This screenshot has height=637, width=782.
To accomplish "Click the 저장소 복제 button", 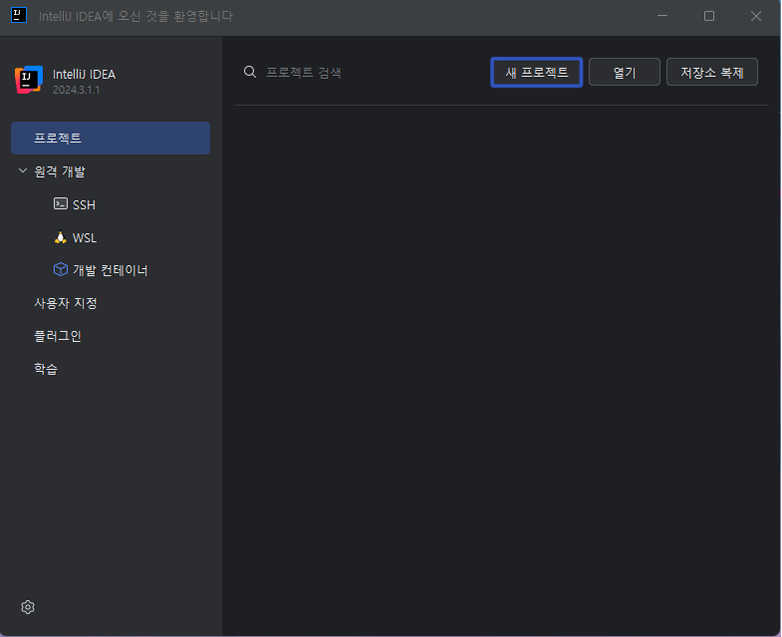I will tap(712, 72).
